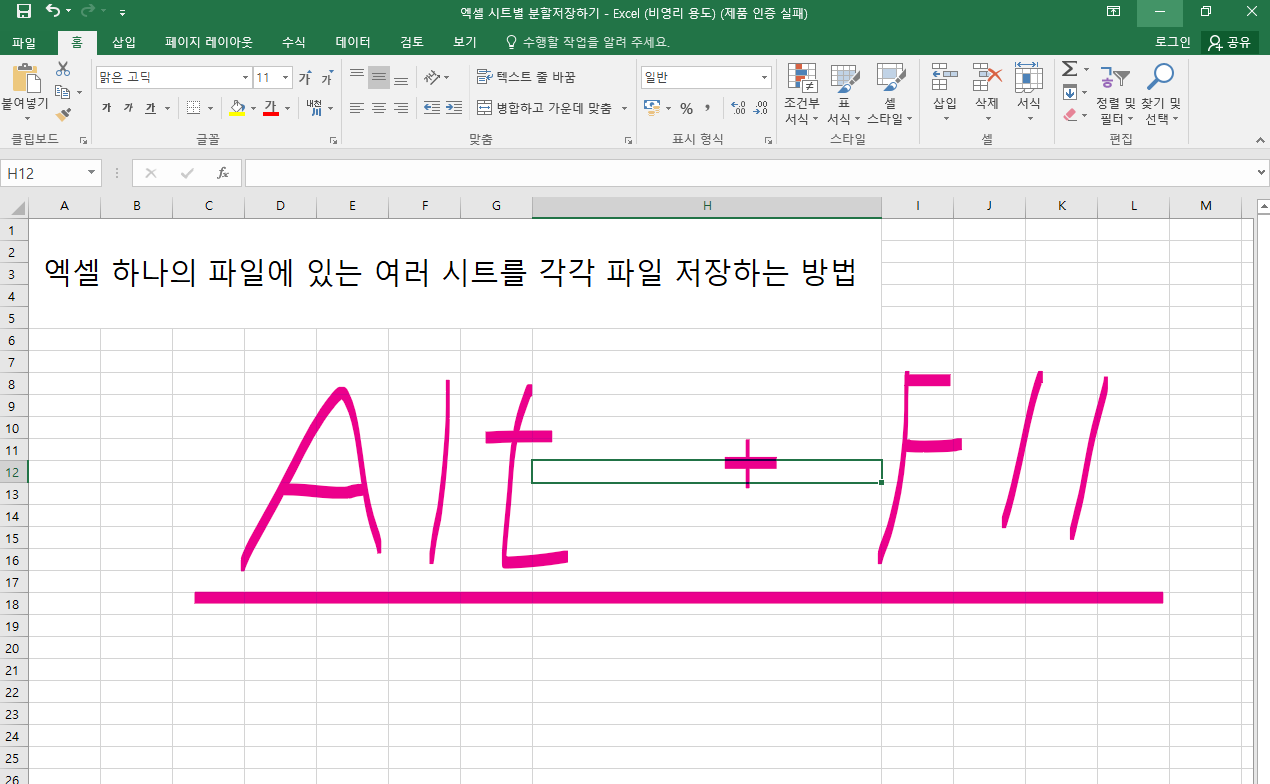
Task: Select the Format Painter icon
Action: coord(62,114)
